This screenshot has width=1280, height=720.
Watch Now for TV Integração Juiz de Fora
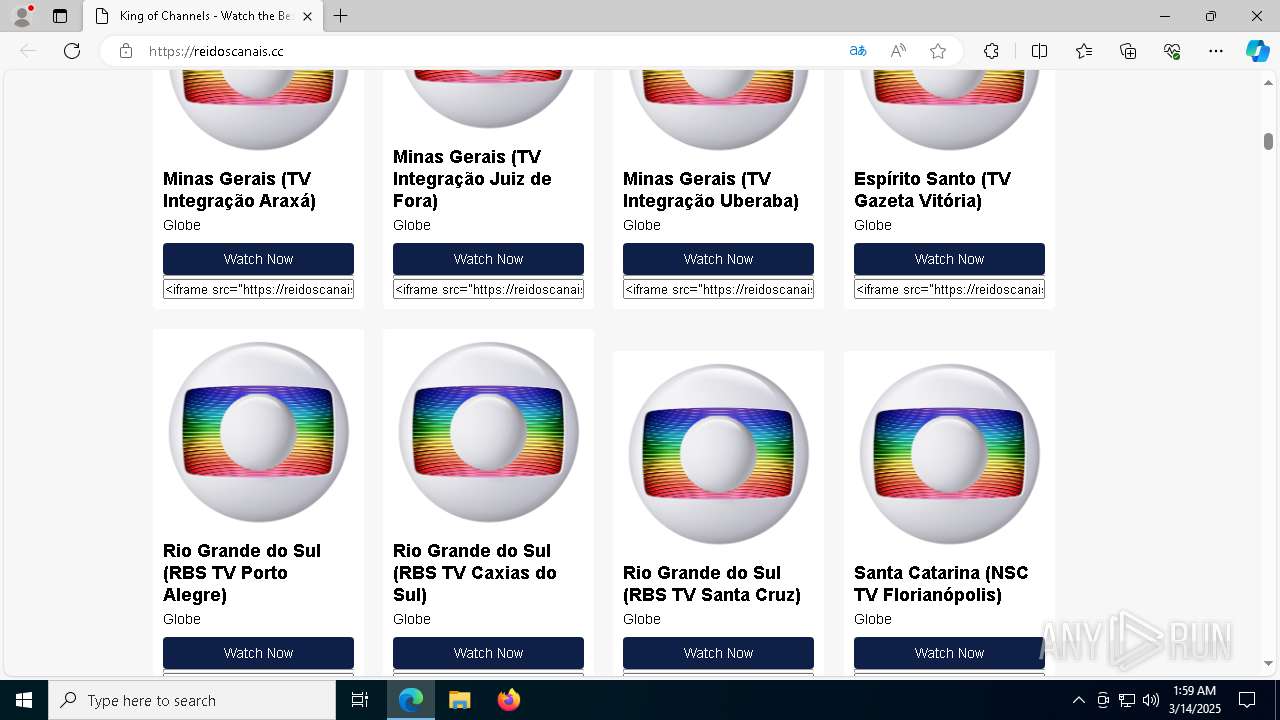click(488, 259)
